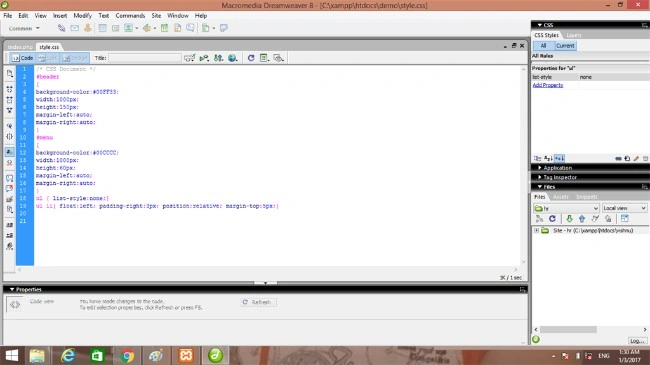Click Get Files green down arrow

(x=569, y=219)
